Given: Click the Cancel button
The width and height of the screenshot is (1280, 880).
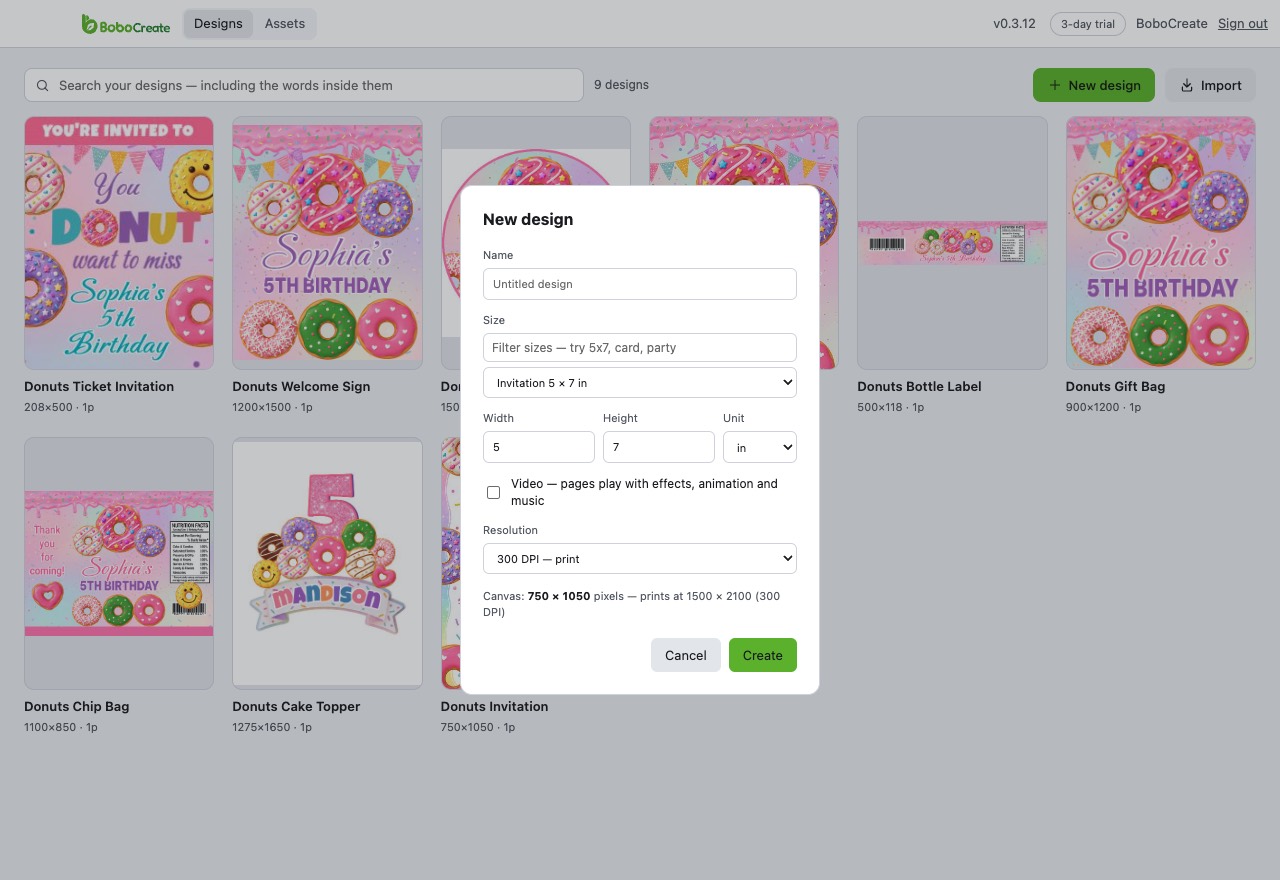Looking at the screenshot, I should [686, 655].
